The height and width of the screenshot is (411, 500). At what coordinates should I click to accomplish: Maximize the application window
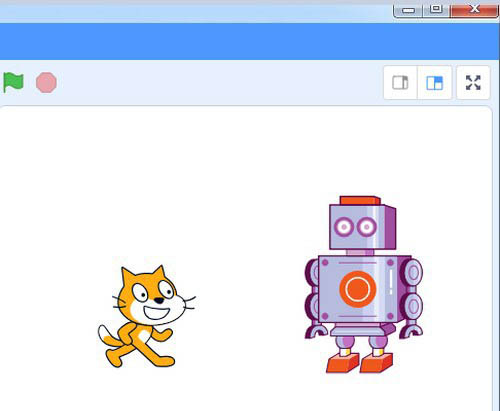pyautogui.click(x=436, y=10)
